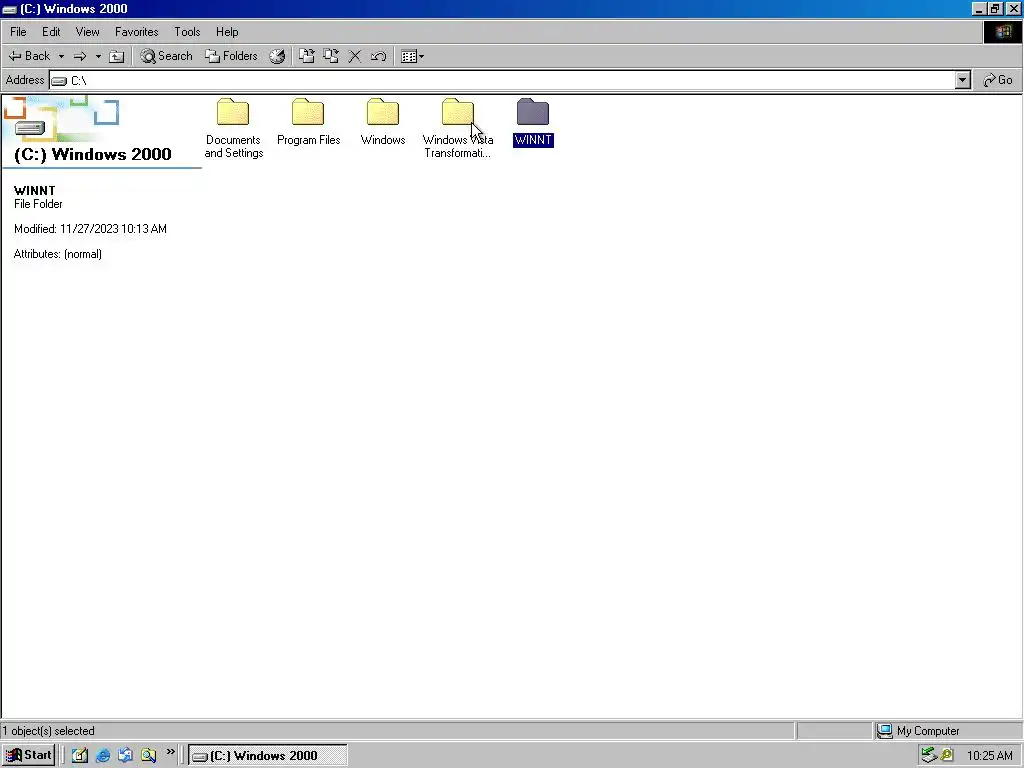1024x768 pixels.
Task: Delete the selected item with X icon
Action: pos(355,56)
